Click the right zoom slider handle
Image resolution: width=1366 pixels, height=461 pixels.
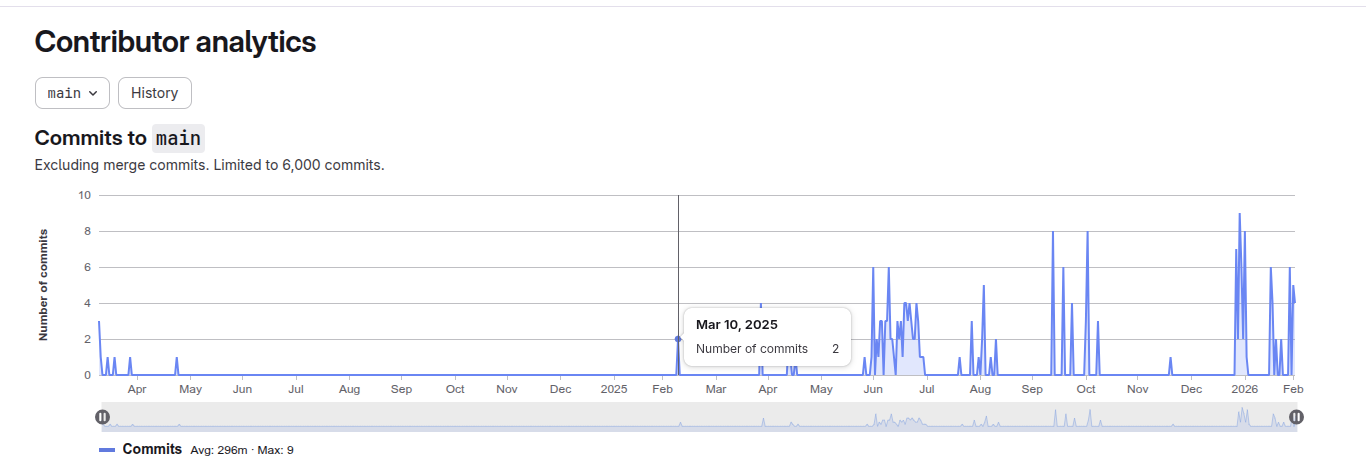tap(1296, 417)
